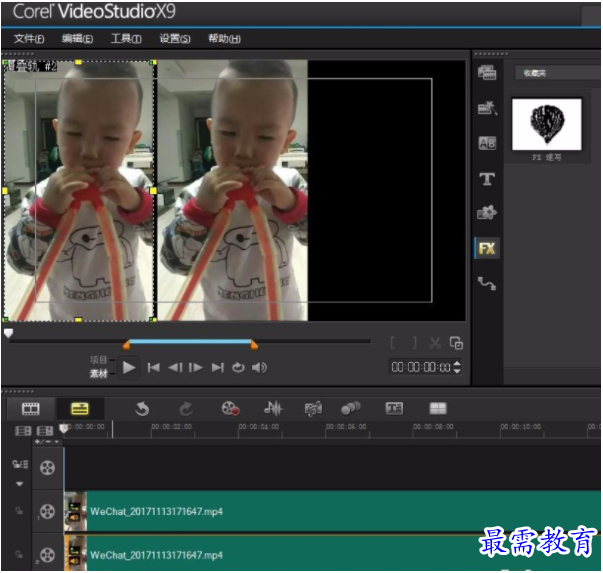Open the Track Manager icon
603x573 pixels.
click(20, 465)
